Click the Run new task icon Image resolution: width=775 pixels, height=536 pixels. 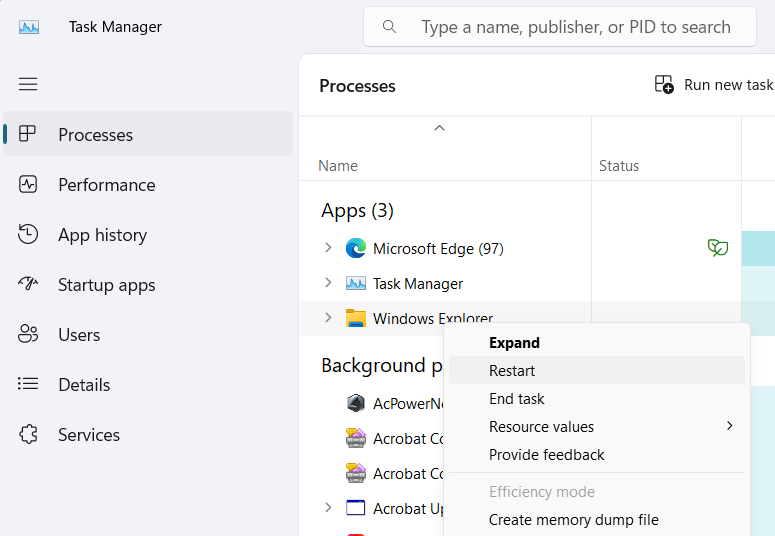(664, 85)
